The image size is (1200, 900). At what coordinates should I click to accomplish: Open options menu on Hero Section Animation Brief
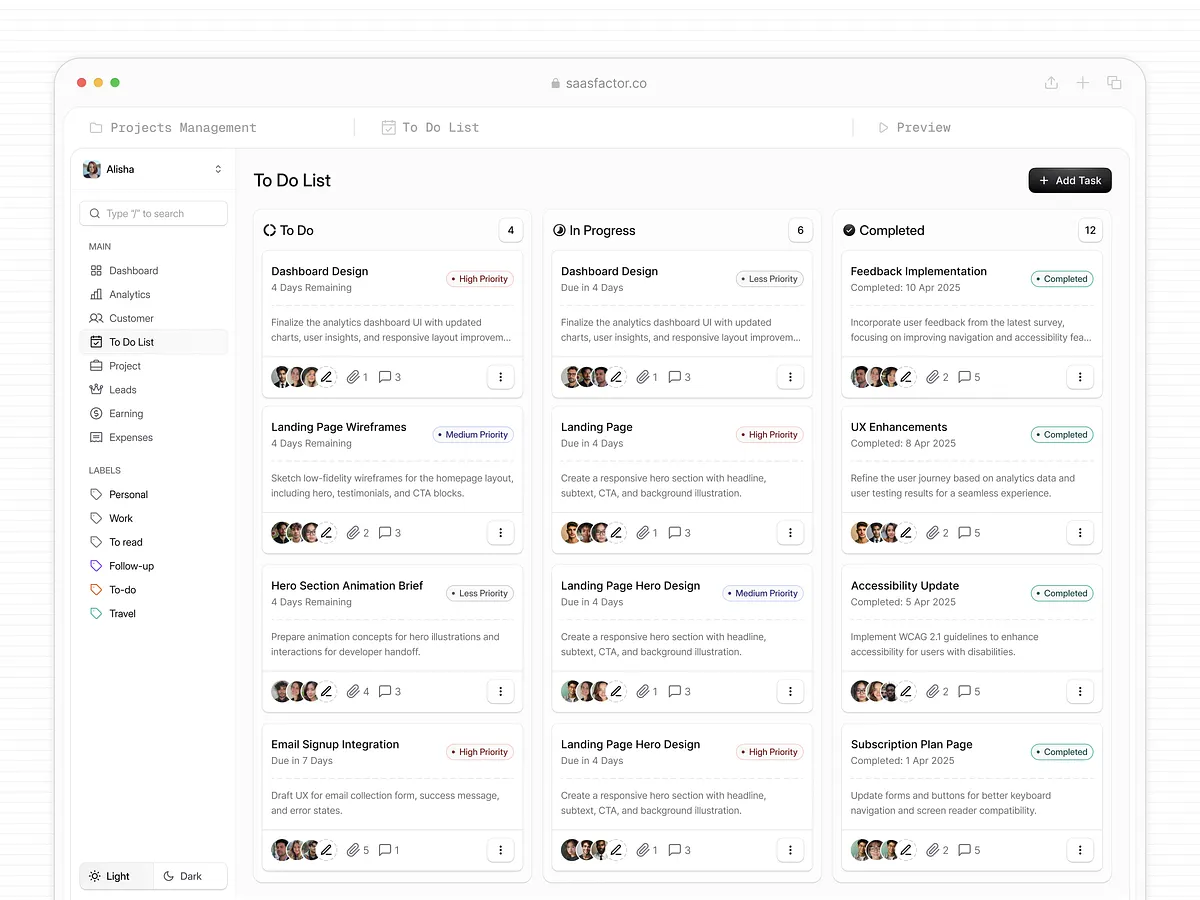point(500,691)
